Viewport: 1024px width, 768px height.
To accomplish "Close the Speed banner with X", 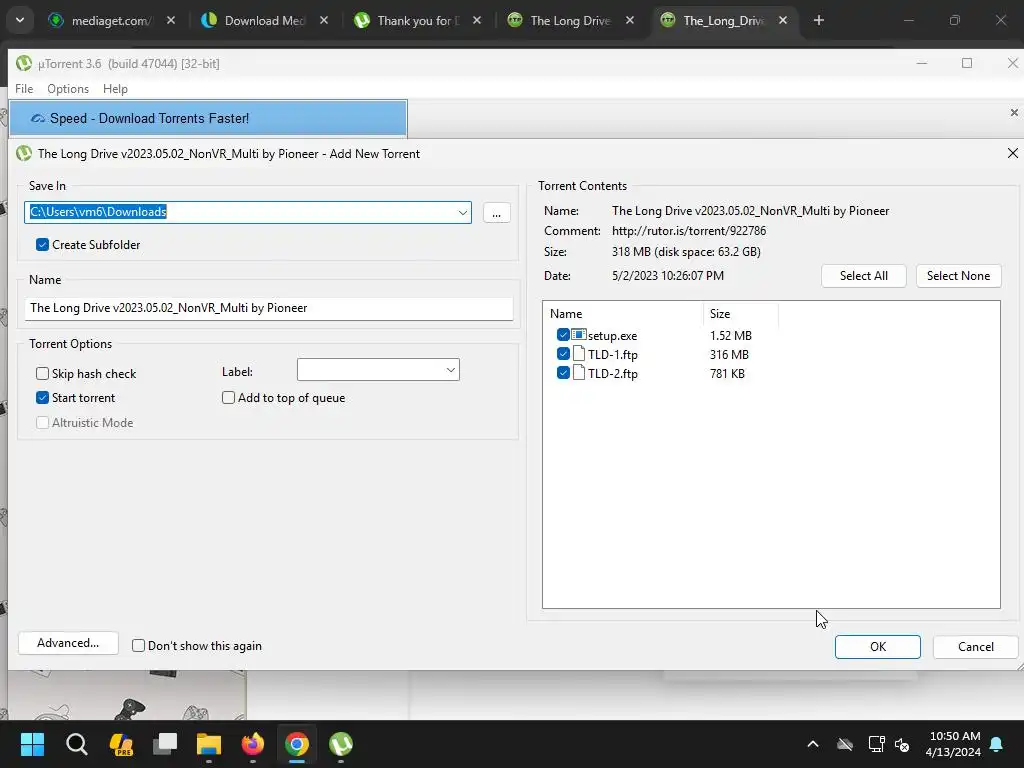I will tap(1014, 113).
